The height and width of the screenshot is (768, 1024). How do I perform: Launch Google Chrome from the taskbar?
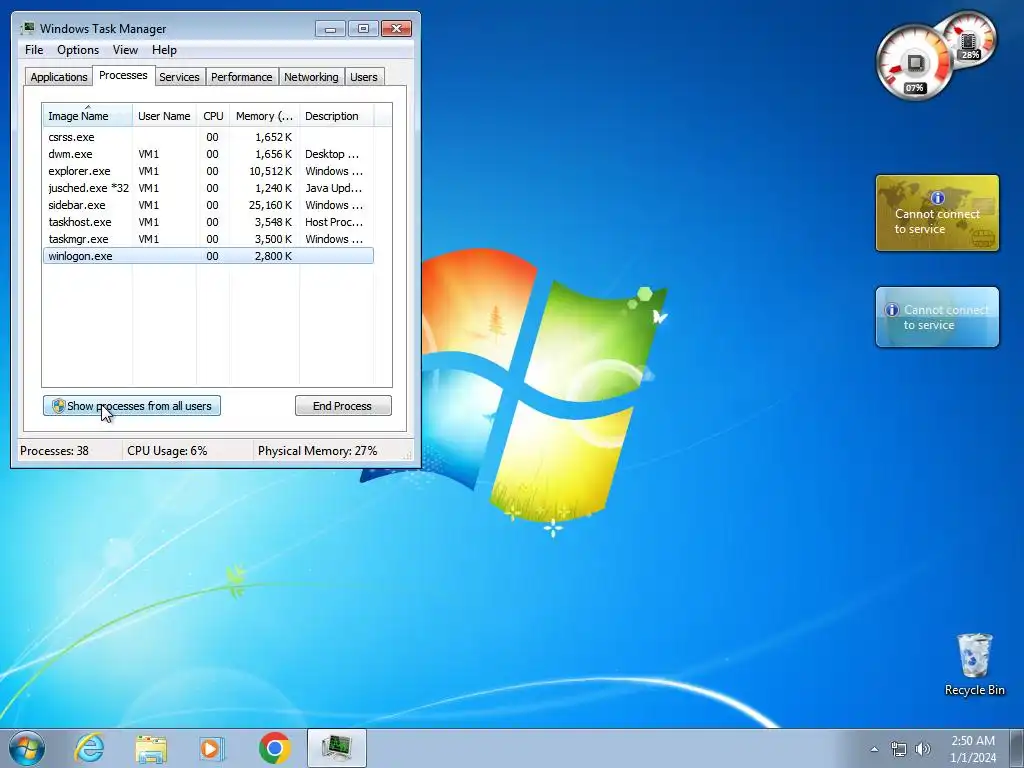coord(274,748)
